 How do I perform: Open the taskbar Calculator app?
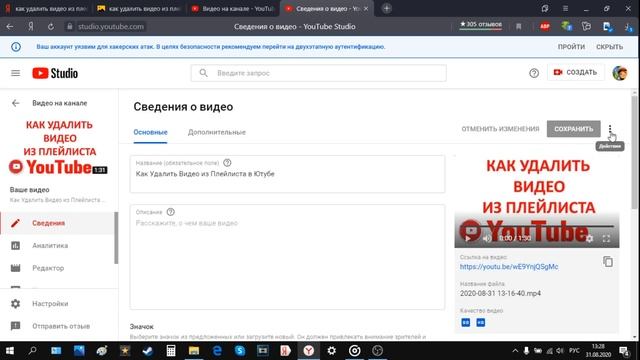(x=171, y=351)
